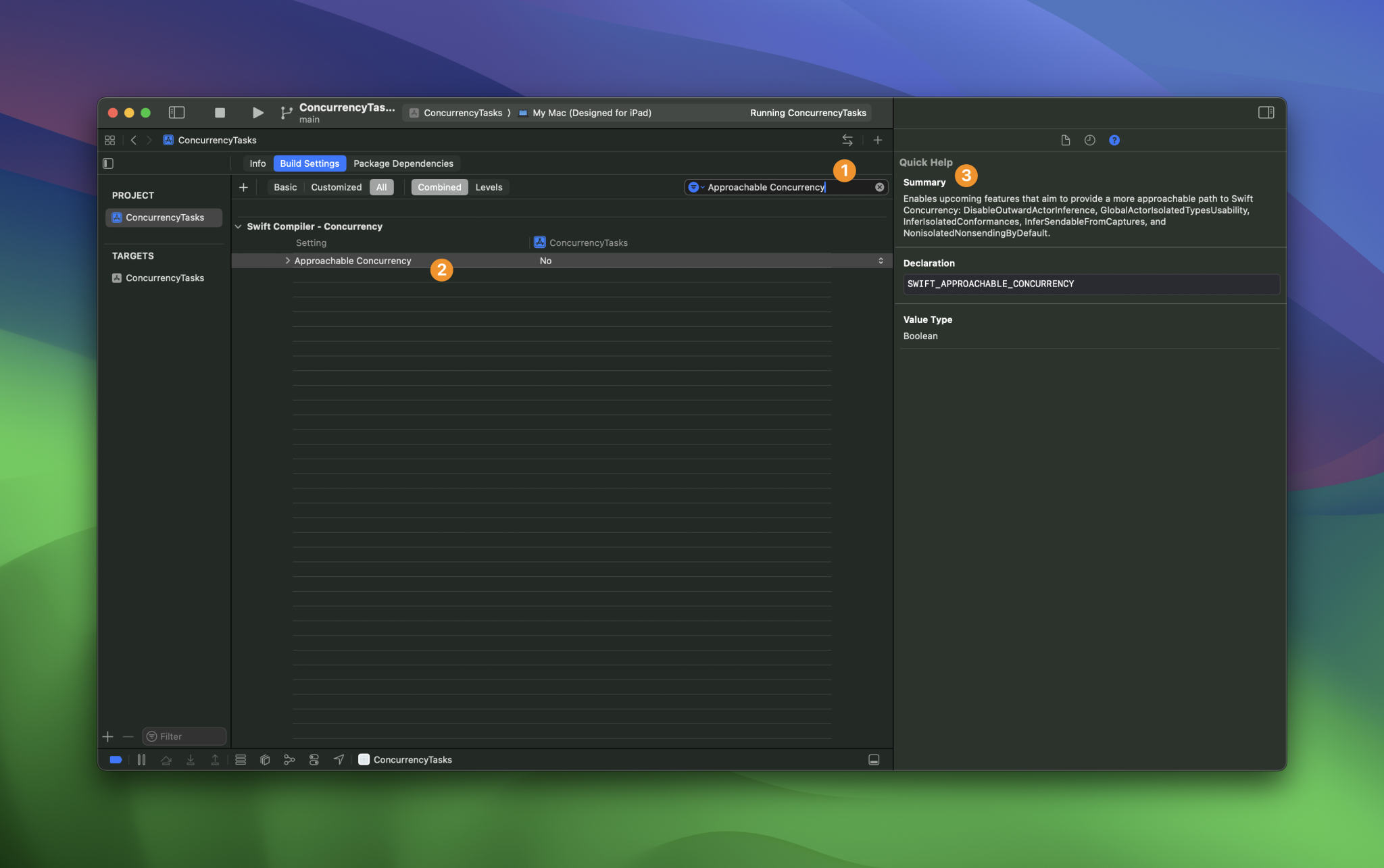
Task: Open the debug memory graph icon
Action: tap(289, 760)
